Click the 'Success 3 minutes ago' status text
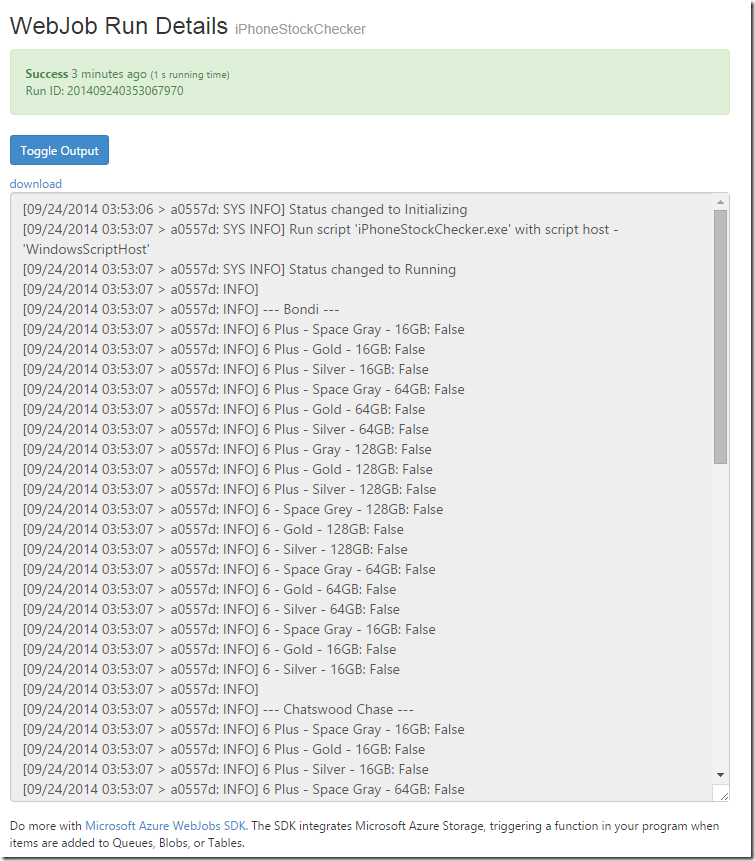Screen dimensions: 755x861 (86, 74)
